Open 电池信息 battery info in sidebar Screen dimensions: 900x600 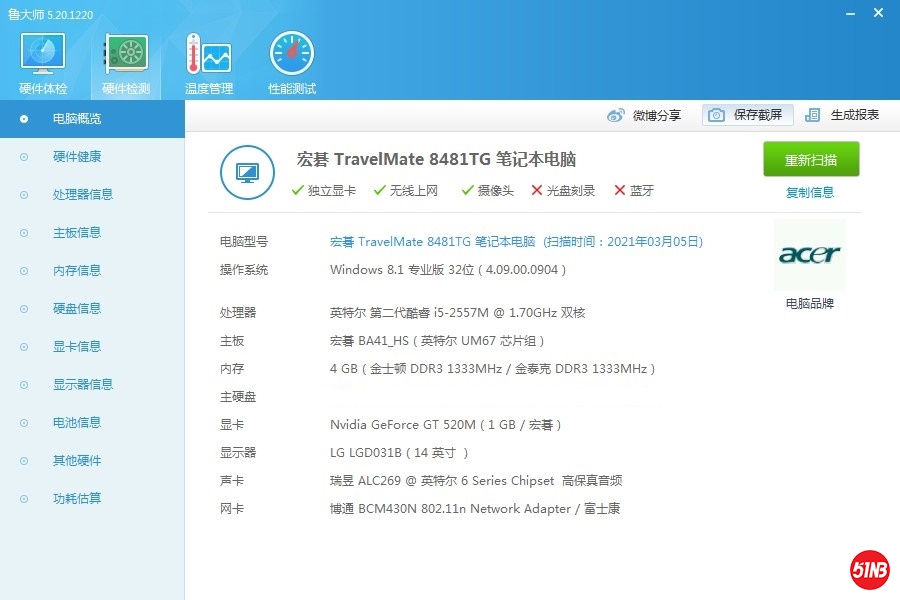click(x=77, y=423)
